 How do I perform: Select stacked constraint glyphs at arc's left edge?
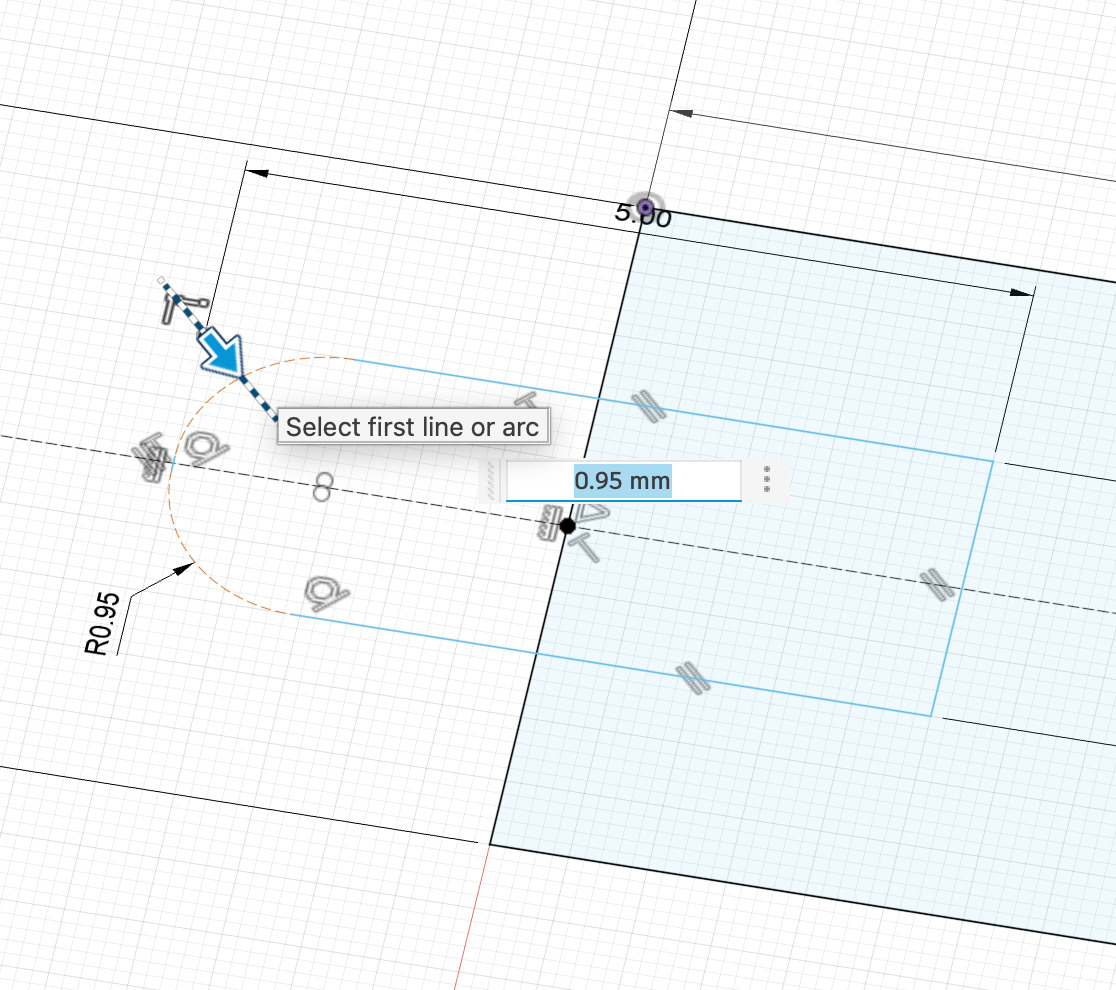[x=152, y=457]
